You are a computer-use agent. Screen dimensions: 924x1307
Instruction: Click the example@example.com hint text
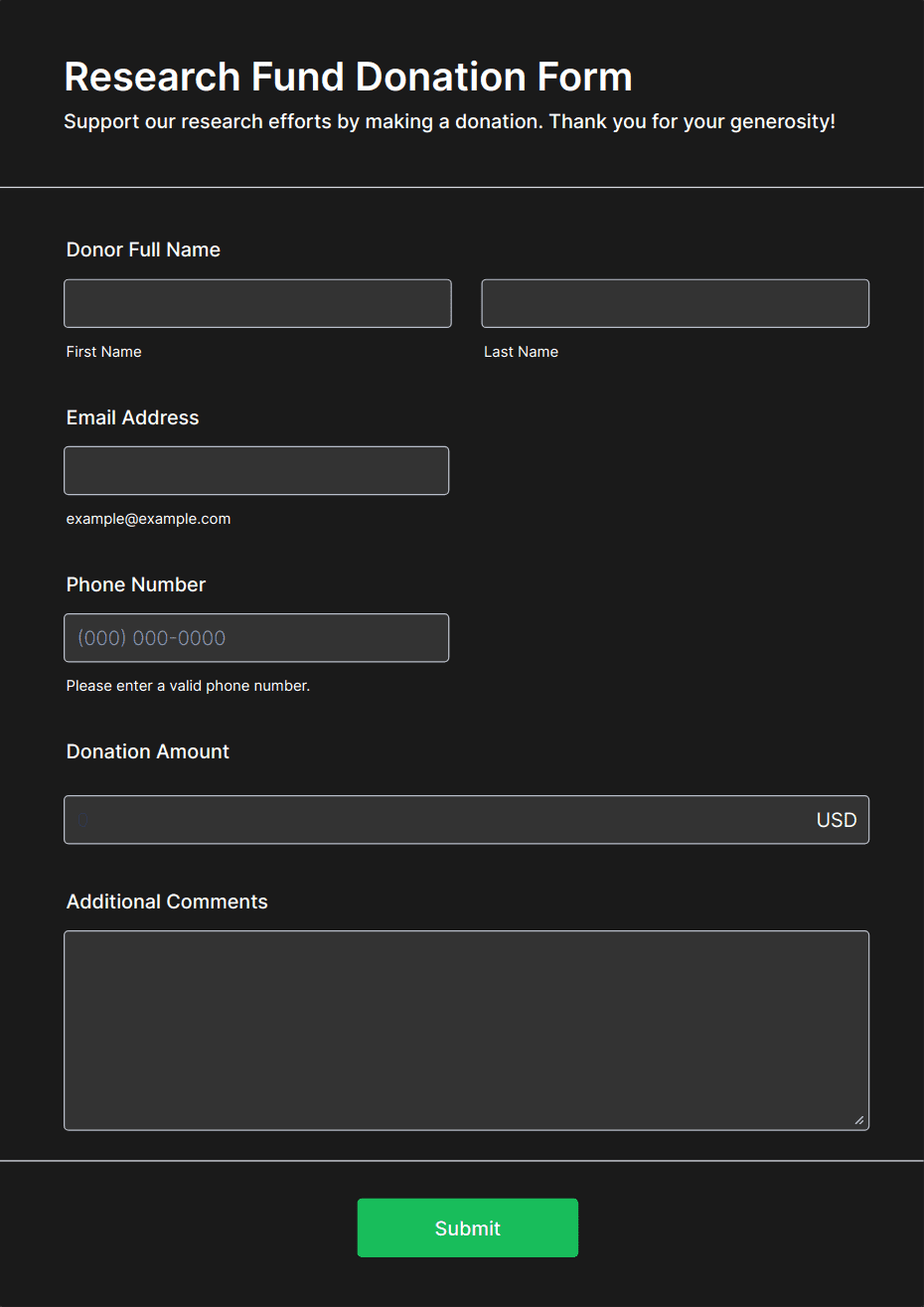(x=148, y=519)
